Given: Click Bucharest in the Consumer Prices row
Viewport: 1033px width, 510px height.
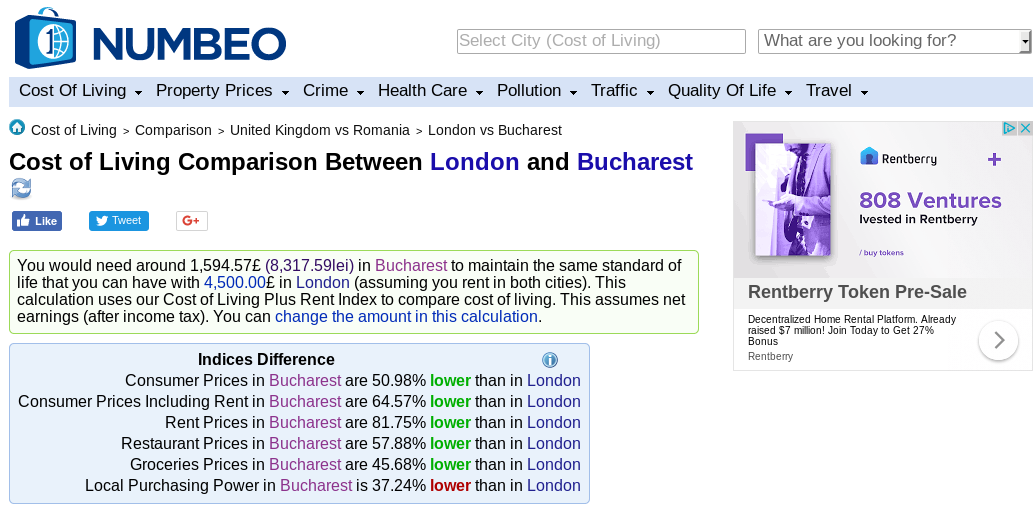Looking at the screenshot, I should 305,381.
